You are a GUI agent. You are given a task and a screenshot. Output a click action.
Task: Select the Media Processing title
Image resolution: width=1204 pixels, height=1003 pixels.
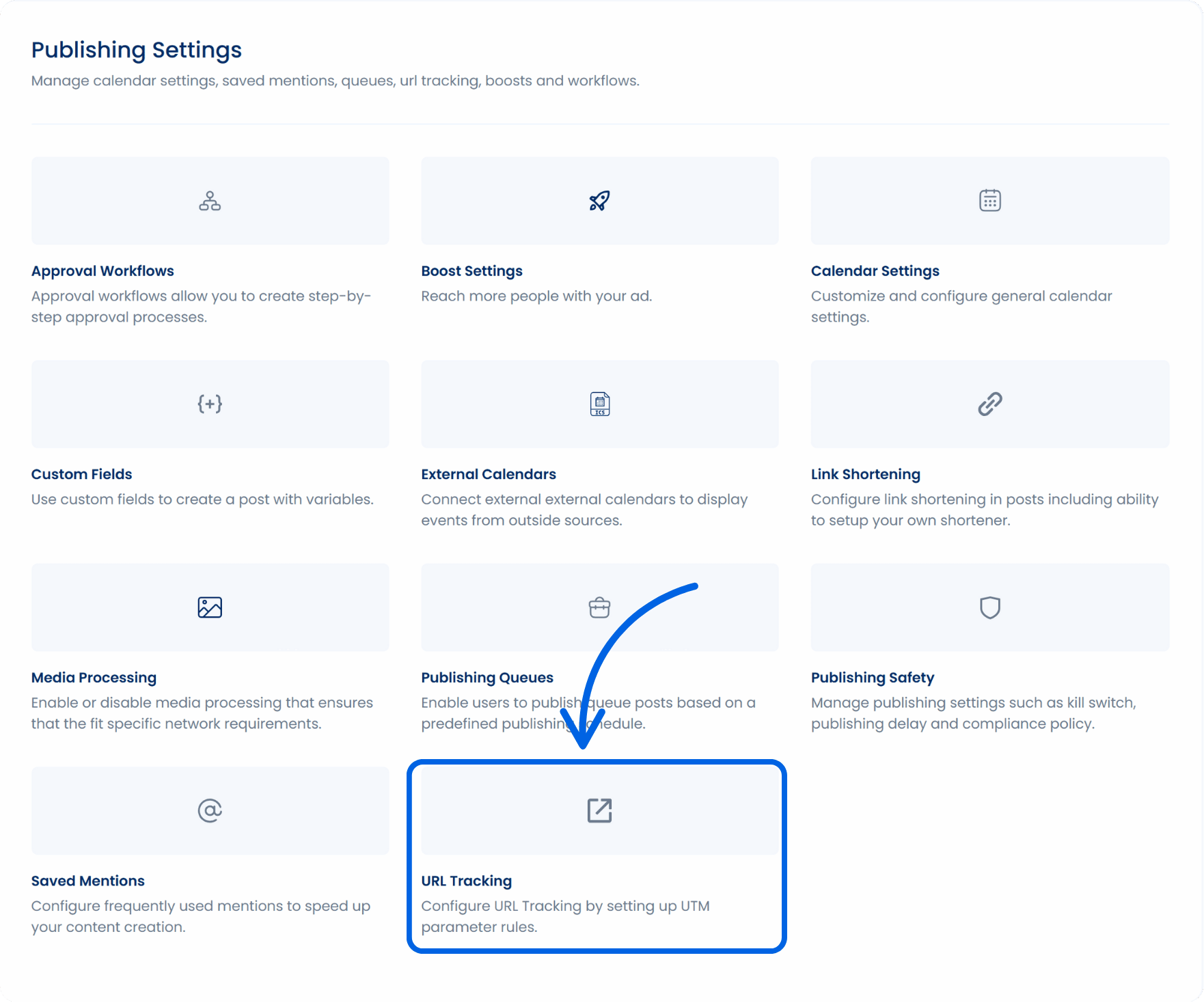tap(94, 678)
